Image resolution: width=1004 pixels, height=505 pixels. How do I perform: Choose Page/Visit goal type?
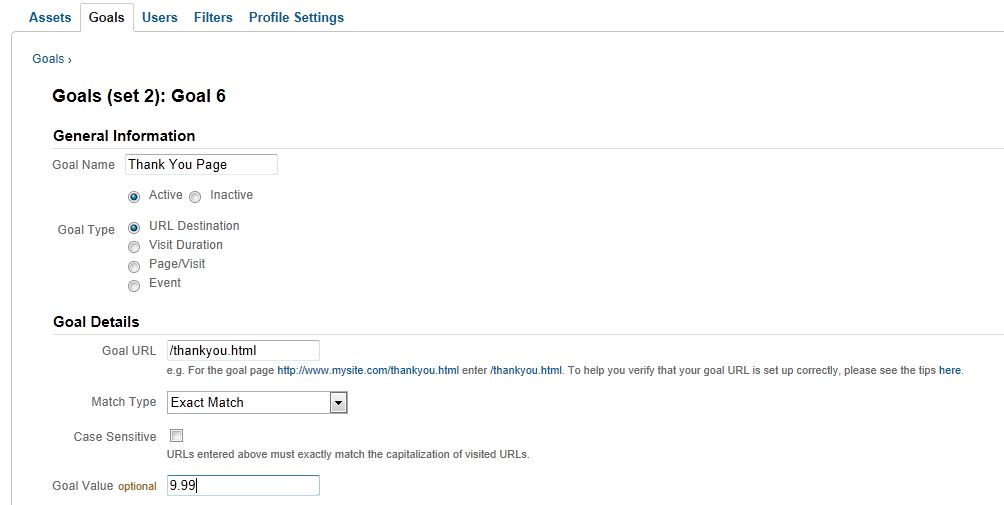[x=134, y=266]
